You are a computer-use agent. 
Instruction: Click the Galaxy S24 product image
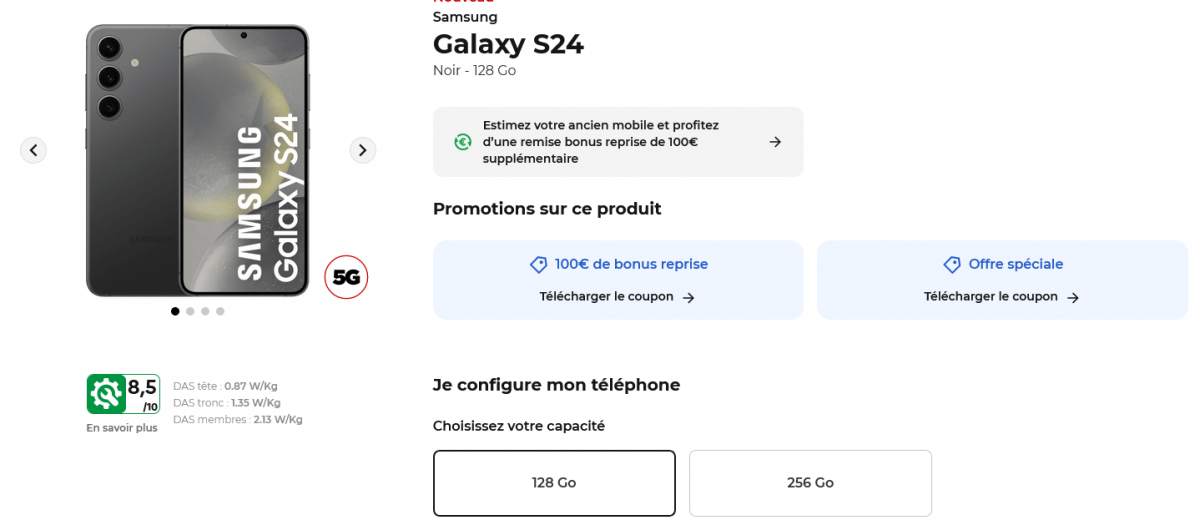coord(197,160)
